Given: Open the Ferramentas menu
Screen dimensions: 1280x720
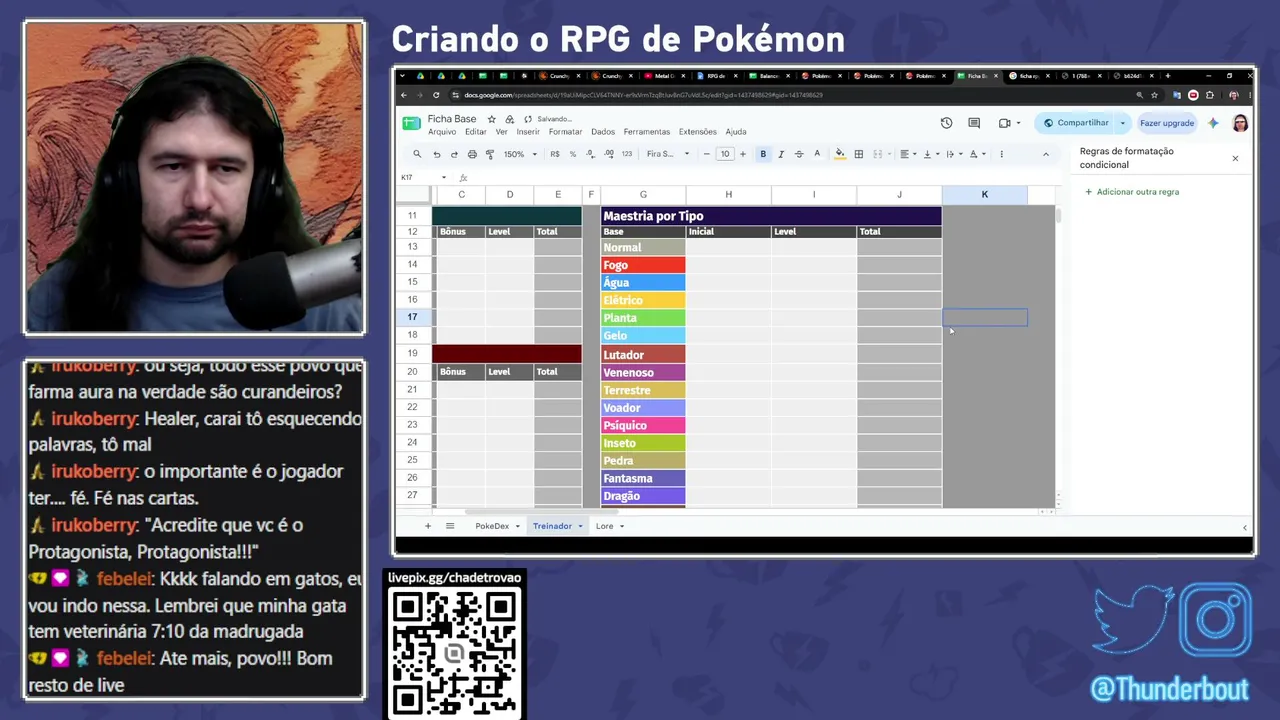Looking at the screenshot, I should click(x=647, y=132).
